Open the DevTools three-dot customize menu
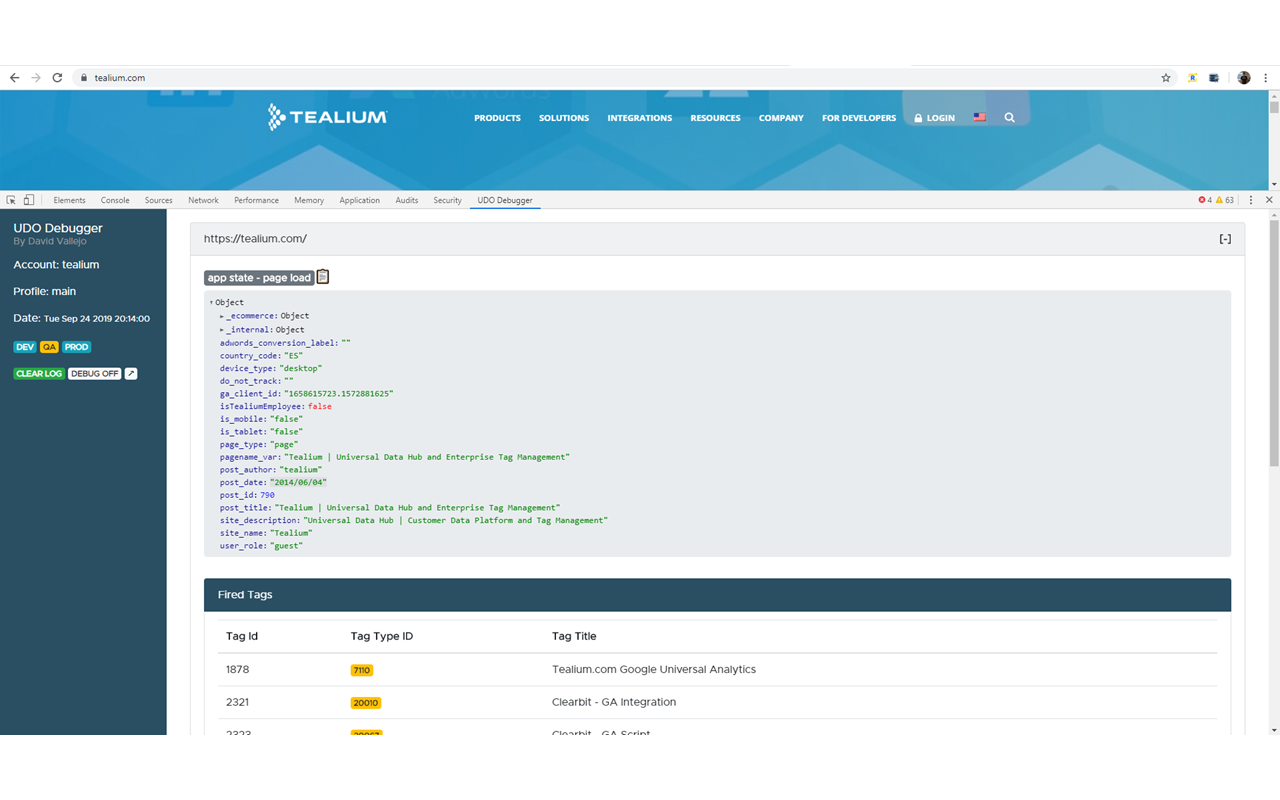Image resolution: width=1280 pixels, height=800 pixels. pyautogui.click(x=1251, y=200)
